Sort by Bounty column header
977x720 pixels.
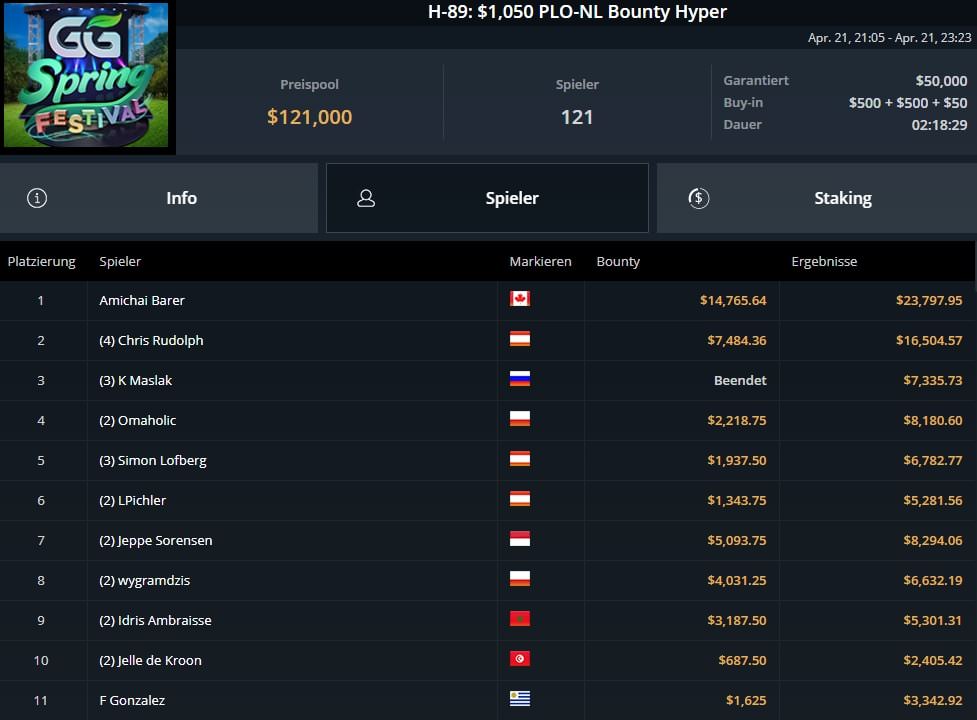tap(618, 261)
